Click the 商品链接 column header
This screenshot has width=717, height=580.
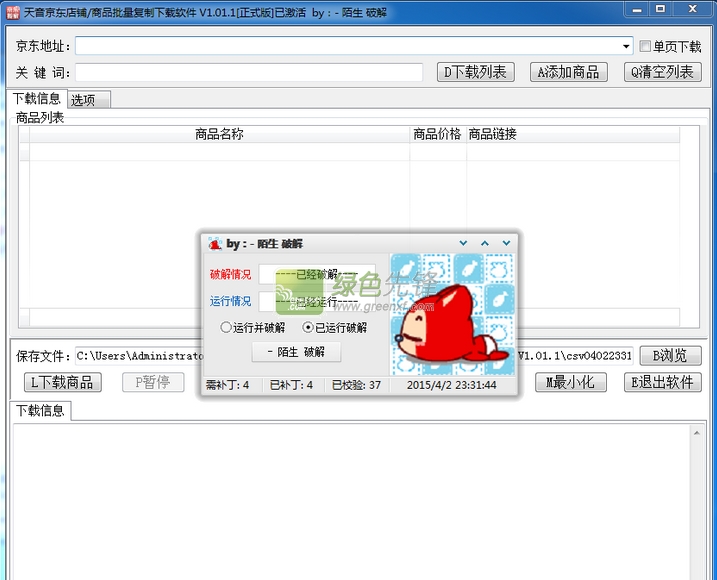point(573,134)
